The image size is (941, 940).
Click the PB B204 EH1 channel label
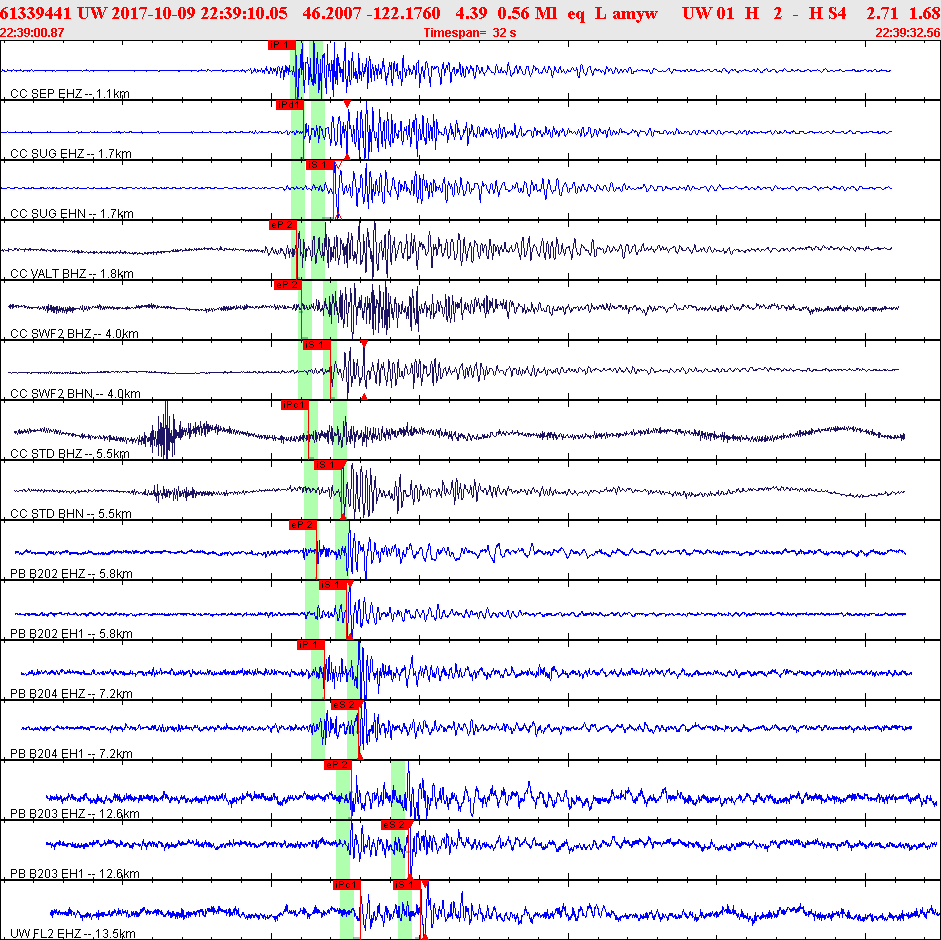(71, 754)
